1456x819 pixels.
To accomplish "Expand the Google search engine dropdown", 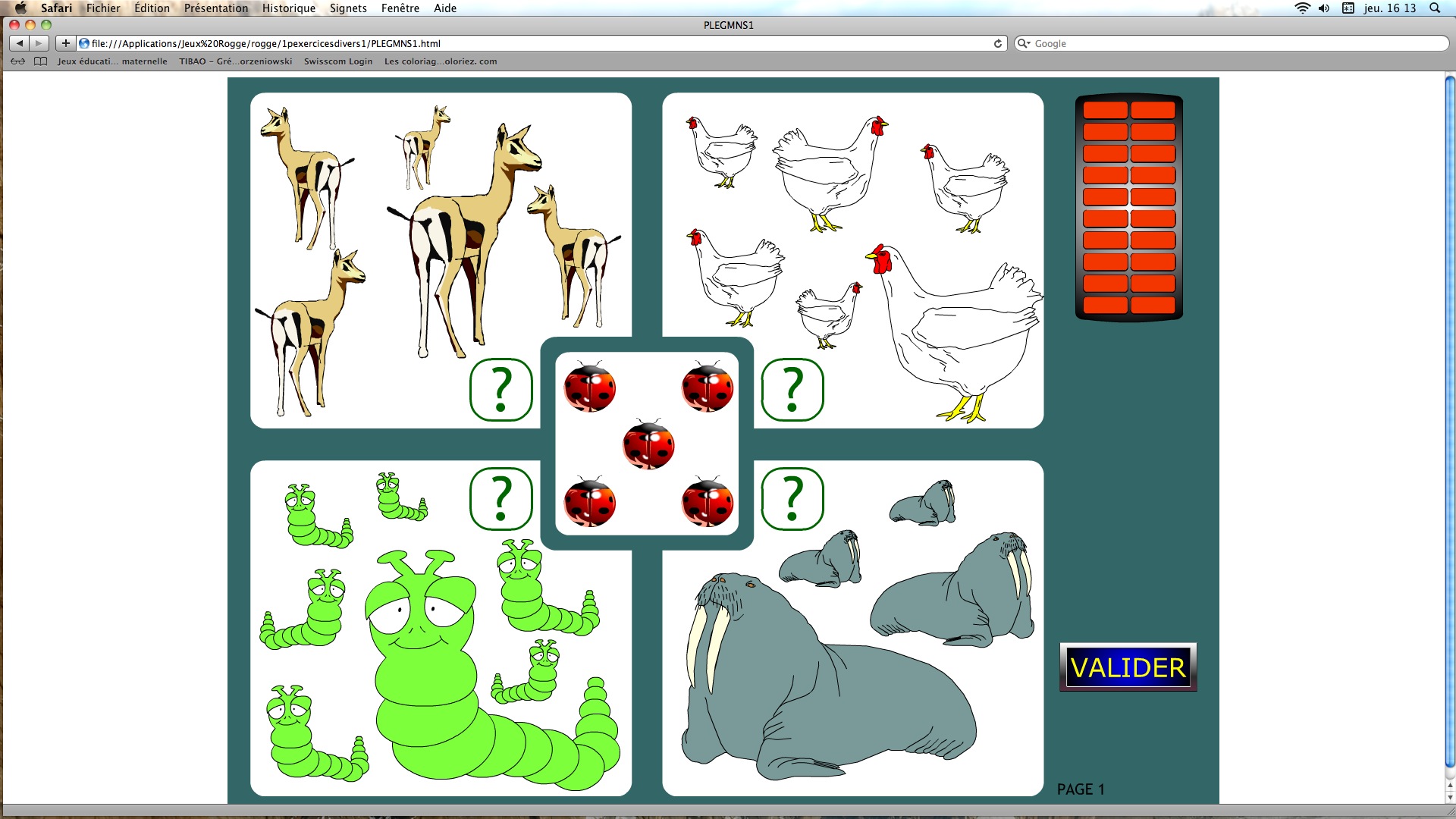I will pos(1025,43).
